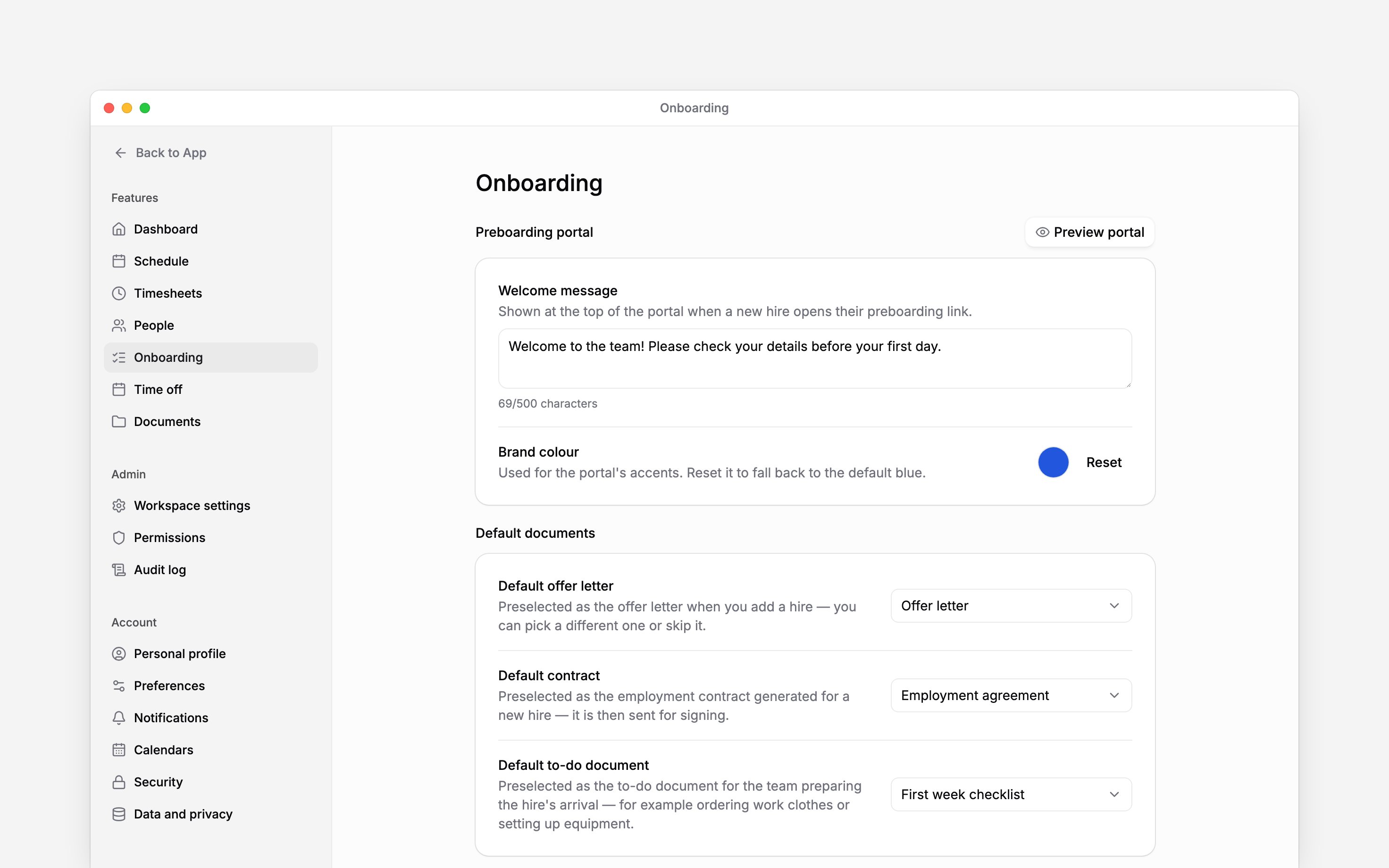
Task: Open the Notifications settings
Action: 210,718
